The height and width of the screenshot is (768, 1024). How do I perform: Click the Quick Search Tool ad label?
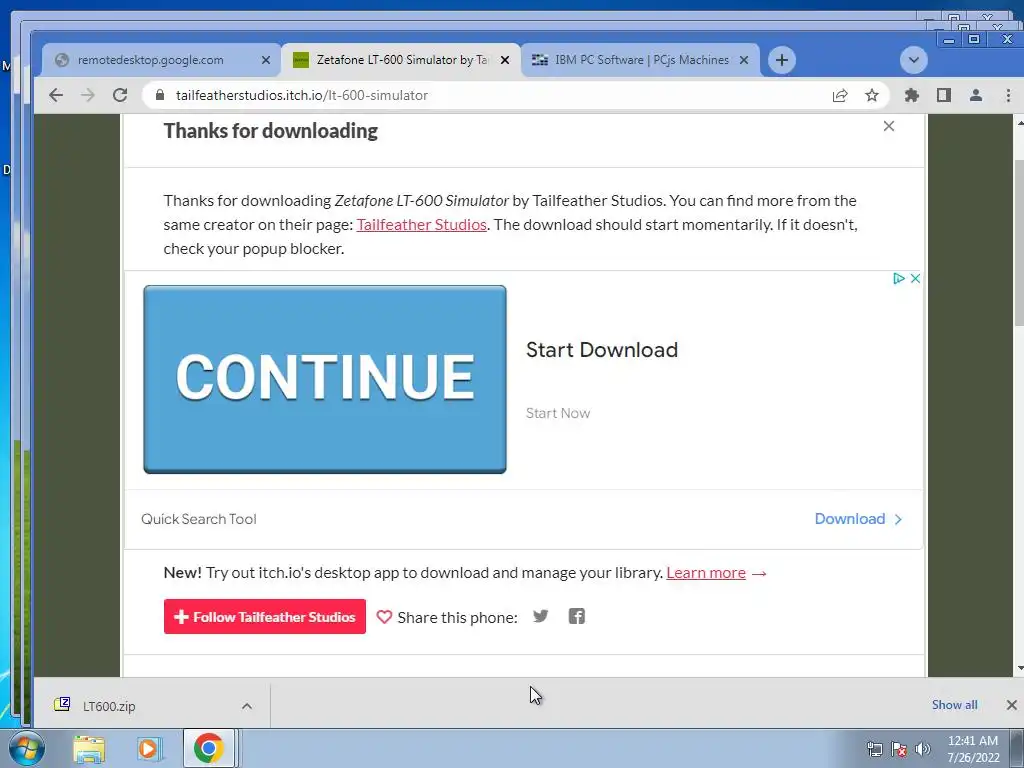(199, 519)
